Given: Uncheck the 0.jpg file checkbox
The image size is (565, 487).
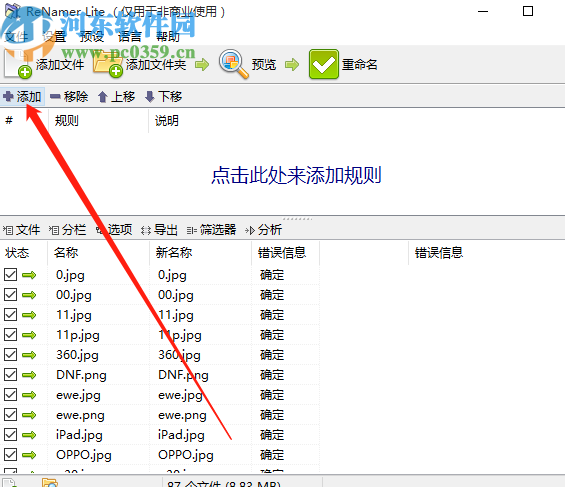Looking at the screenshot, I should (10, 274).
